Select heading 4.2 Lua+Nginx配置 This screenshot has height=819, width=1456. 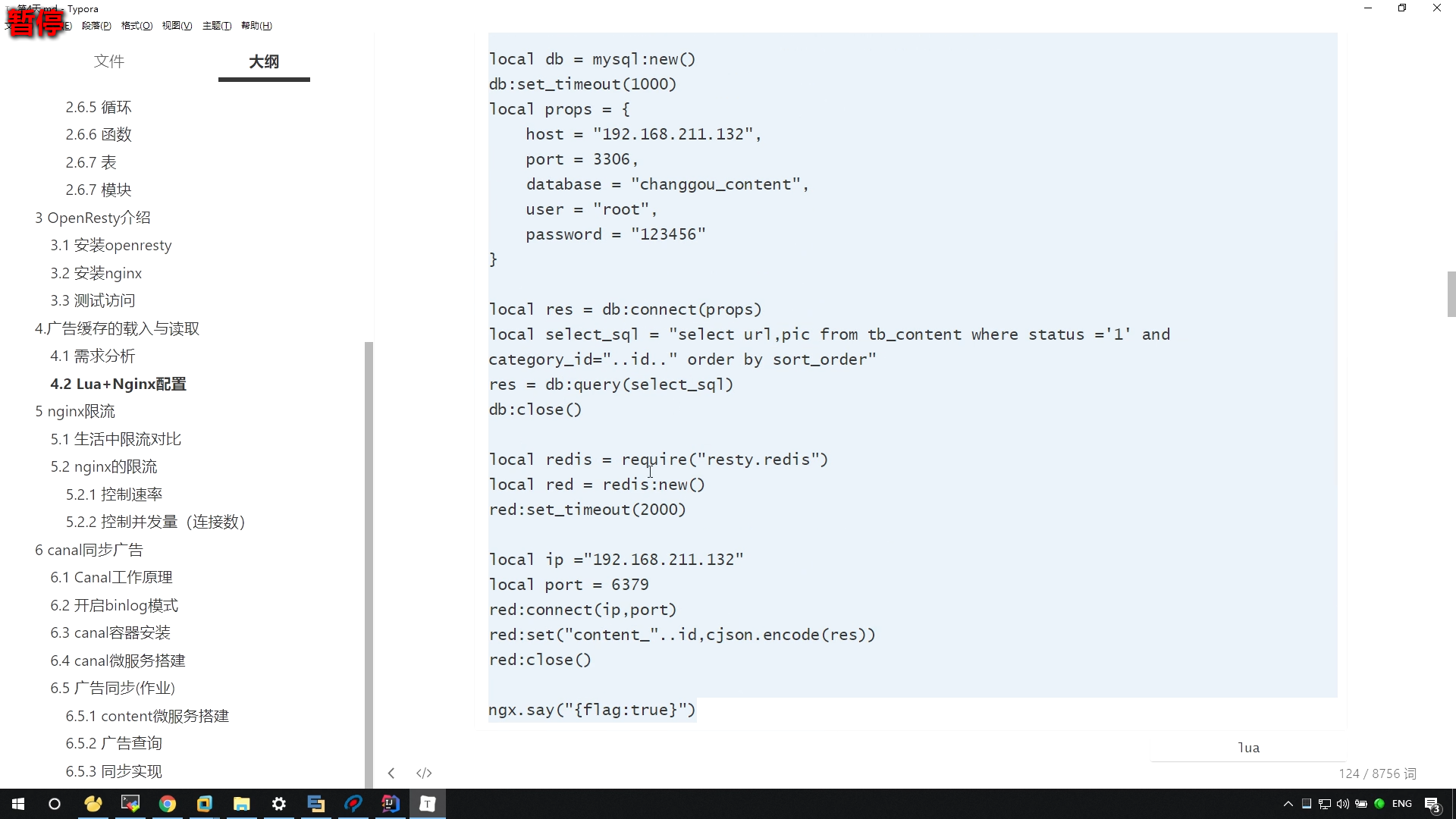tap(118, 384)
